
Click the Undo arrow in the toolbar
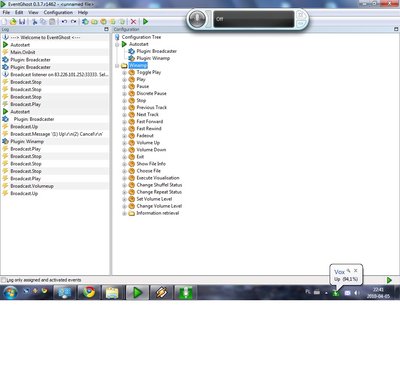(64, 22)
